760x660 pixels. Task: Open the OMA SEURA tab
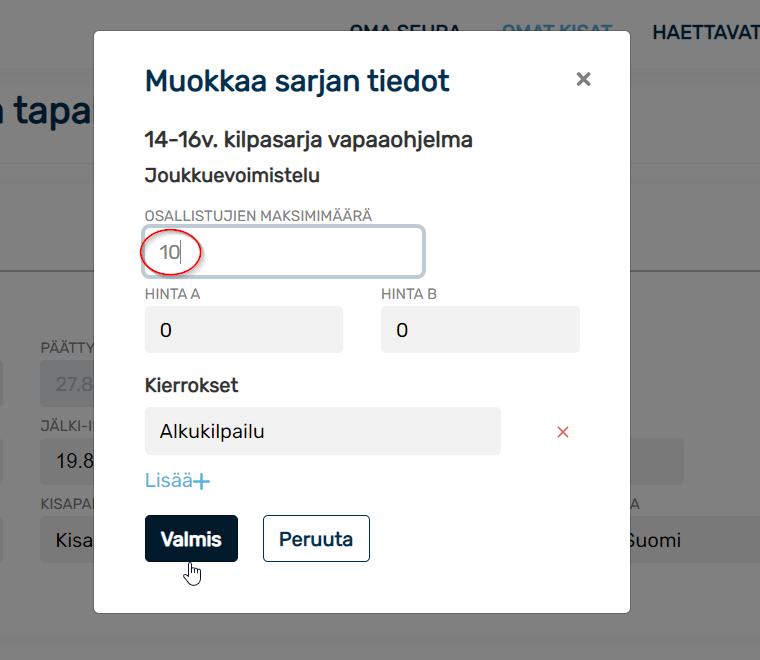(405, 27)
